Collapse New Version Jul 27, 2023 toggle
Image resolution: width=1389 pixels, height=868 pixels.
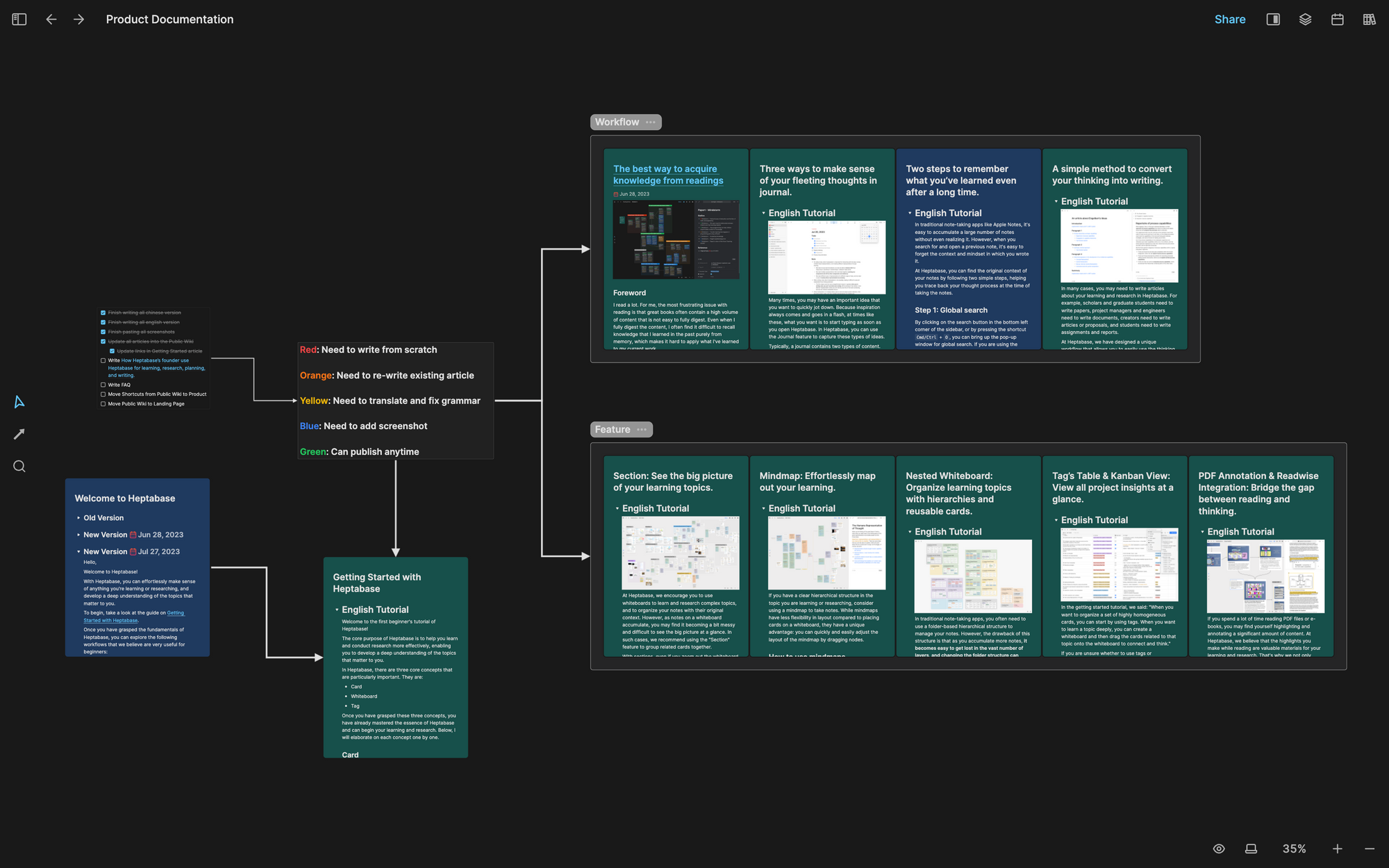coord(78,551)
